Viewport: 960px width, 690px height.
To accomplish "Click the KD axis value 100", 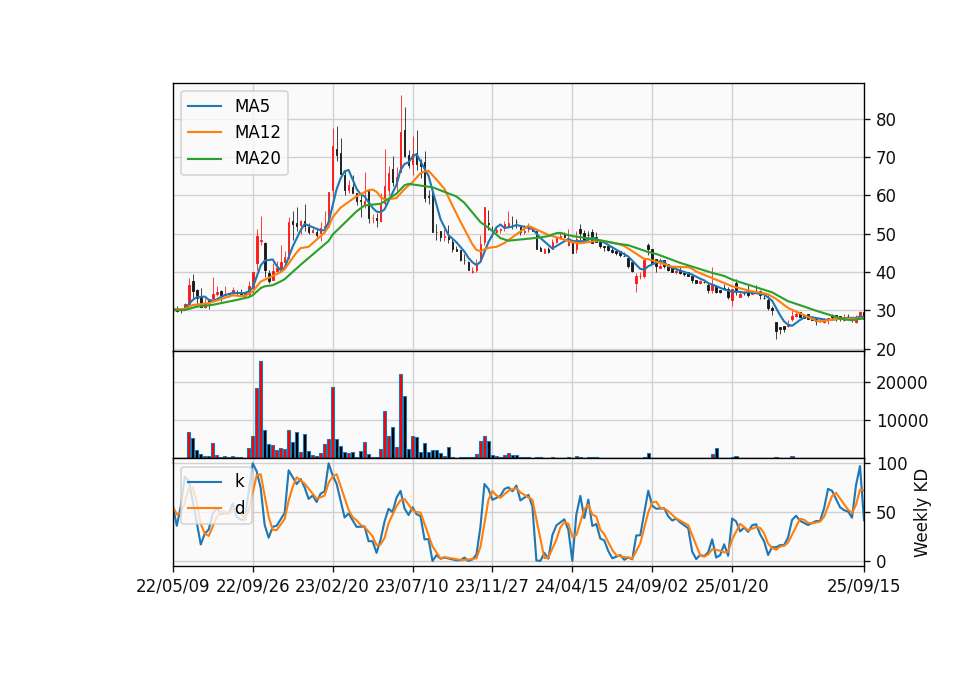I will click(891, 464).
